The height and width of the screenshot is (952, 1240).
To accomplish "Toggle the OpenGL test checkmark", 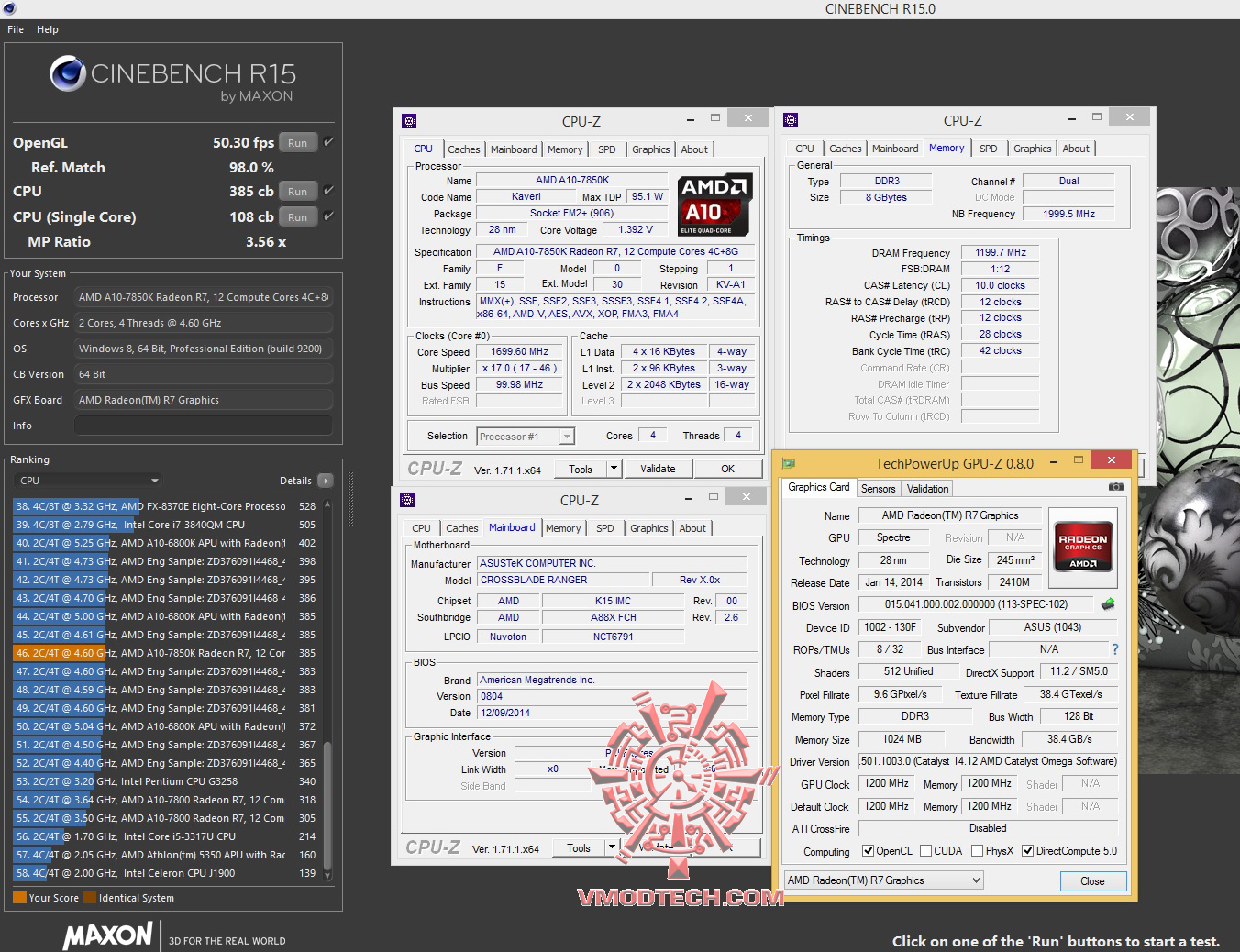I will (328, 142).
